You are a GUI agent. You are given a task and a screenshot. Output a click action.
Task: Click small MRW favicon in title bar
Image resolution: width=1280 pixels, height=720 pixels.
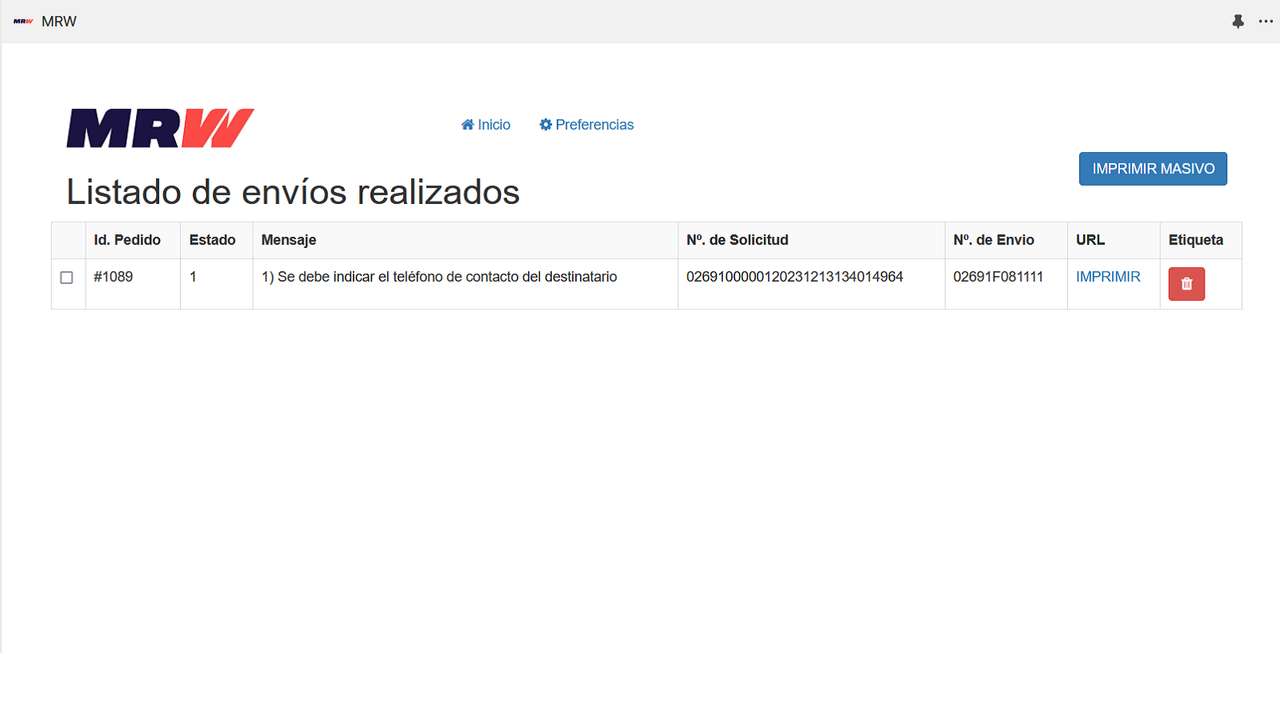click(x=23, y=21)
